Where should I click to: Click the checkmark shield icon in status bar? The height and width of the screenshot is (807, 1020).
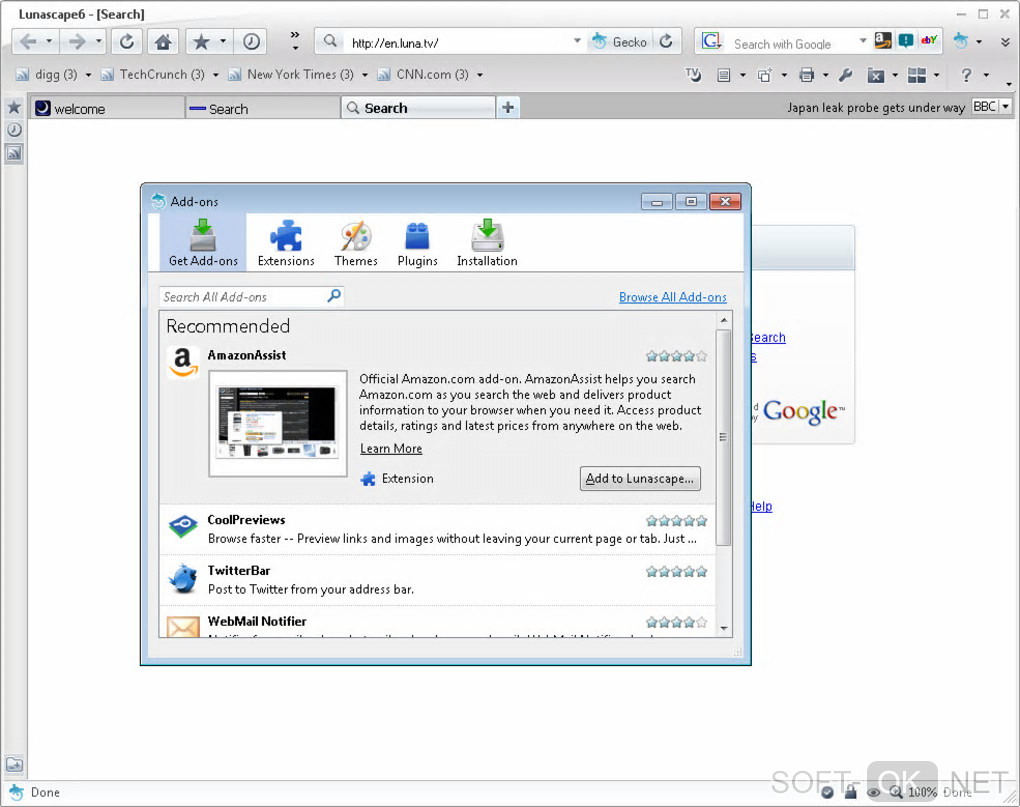click(x=827, y=792)
